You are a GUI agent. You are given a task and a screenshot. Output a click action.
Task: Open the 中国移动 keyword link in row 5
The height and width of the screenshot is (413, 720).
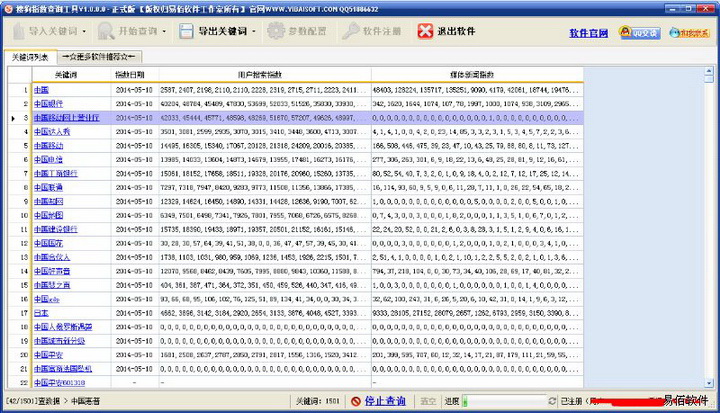tap(49, 146)
